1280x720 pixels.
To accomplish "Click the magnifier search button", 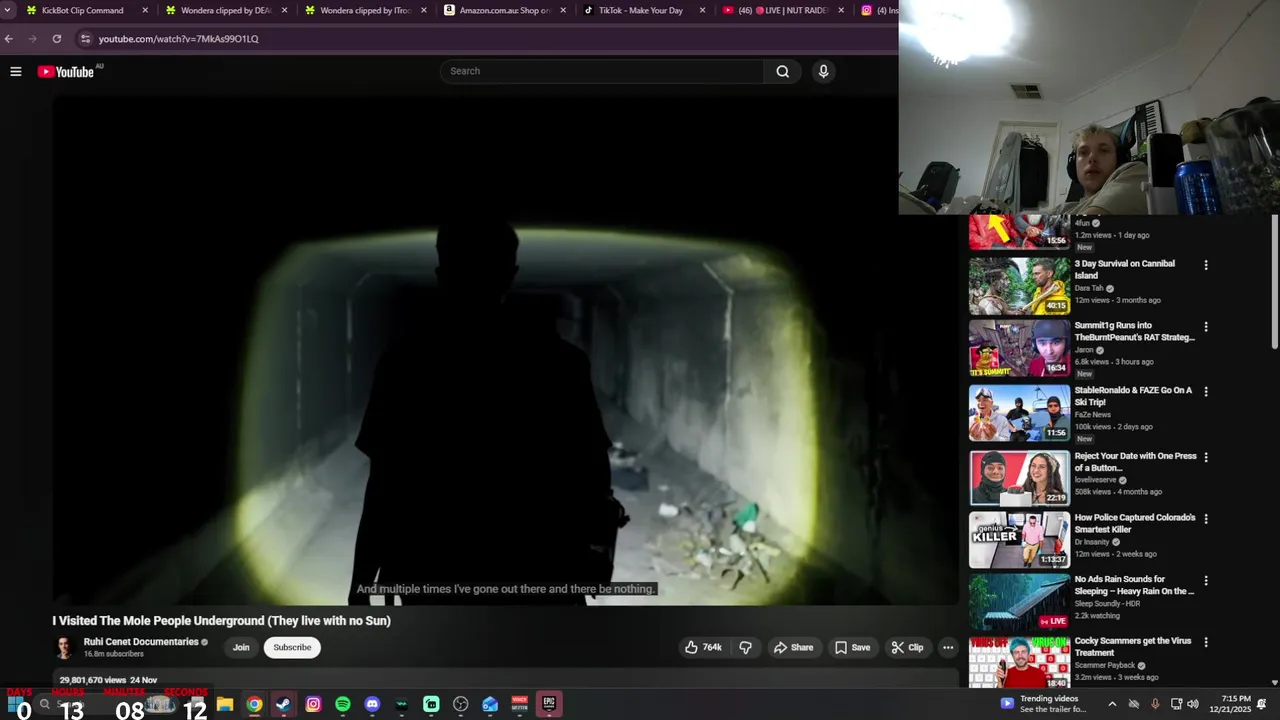I will tap(783, 71).
